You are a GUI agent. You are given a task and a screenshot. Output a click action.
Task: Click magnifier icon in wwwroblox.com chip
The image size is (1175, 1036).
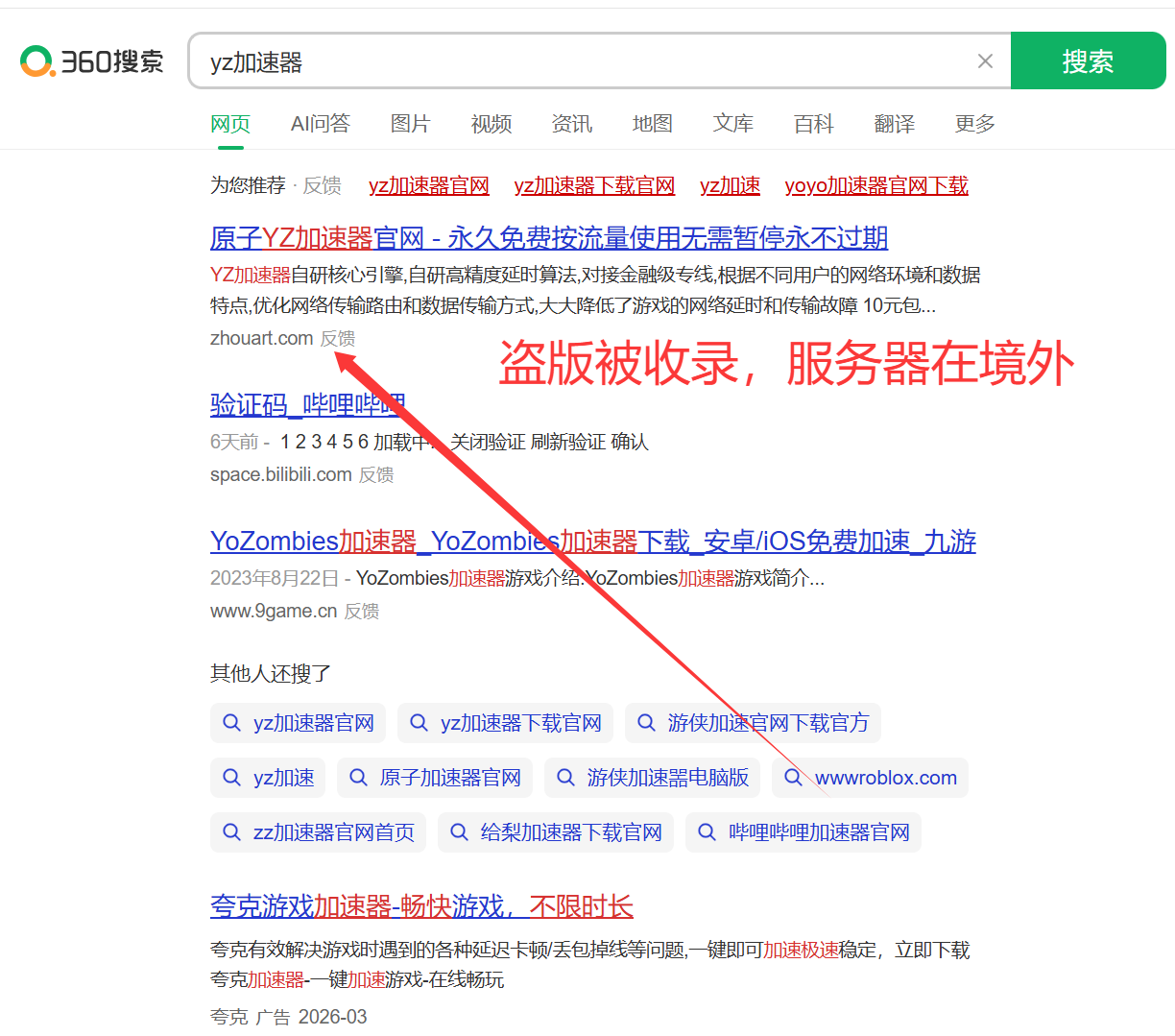(793, 778)
